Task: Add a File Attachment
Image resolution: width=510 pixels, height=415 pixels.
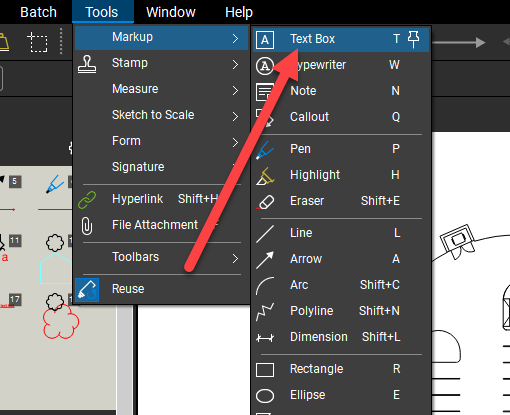Action: coord(161,225)
